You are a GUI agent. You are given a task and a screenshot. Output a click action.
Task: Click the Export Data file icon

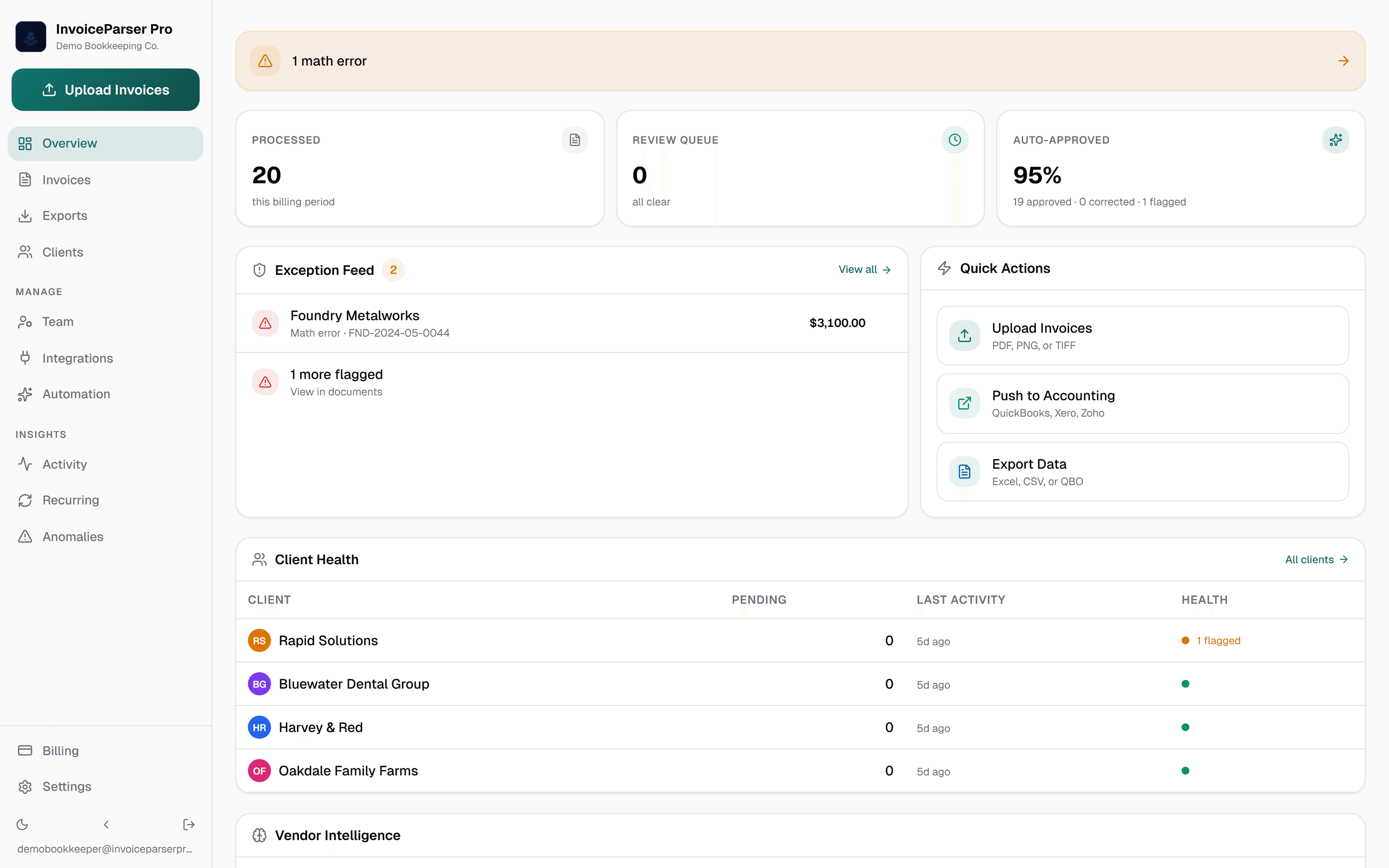tap(964, 471)
